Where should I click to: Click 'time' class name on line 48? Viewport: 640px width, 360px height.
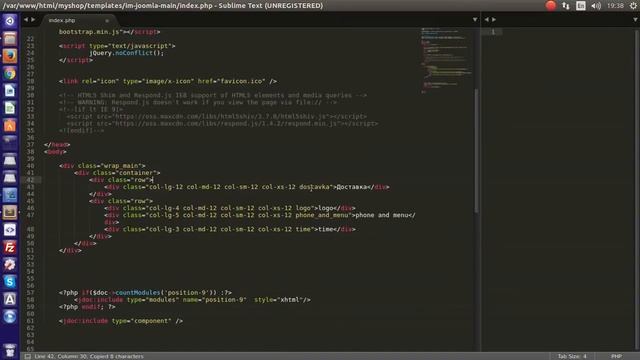click(x=303, y=229)
